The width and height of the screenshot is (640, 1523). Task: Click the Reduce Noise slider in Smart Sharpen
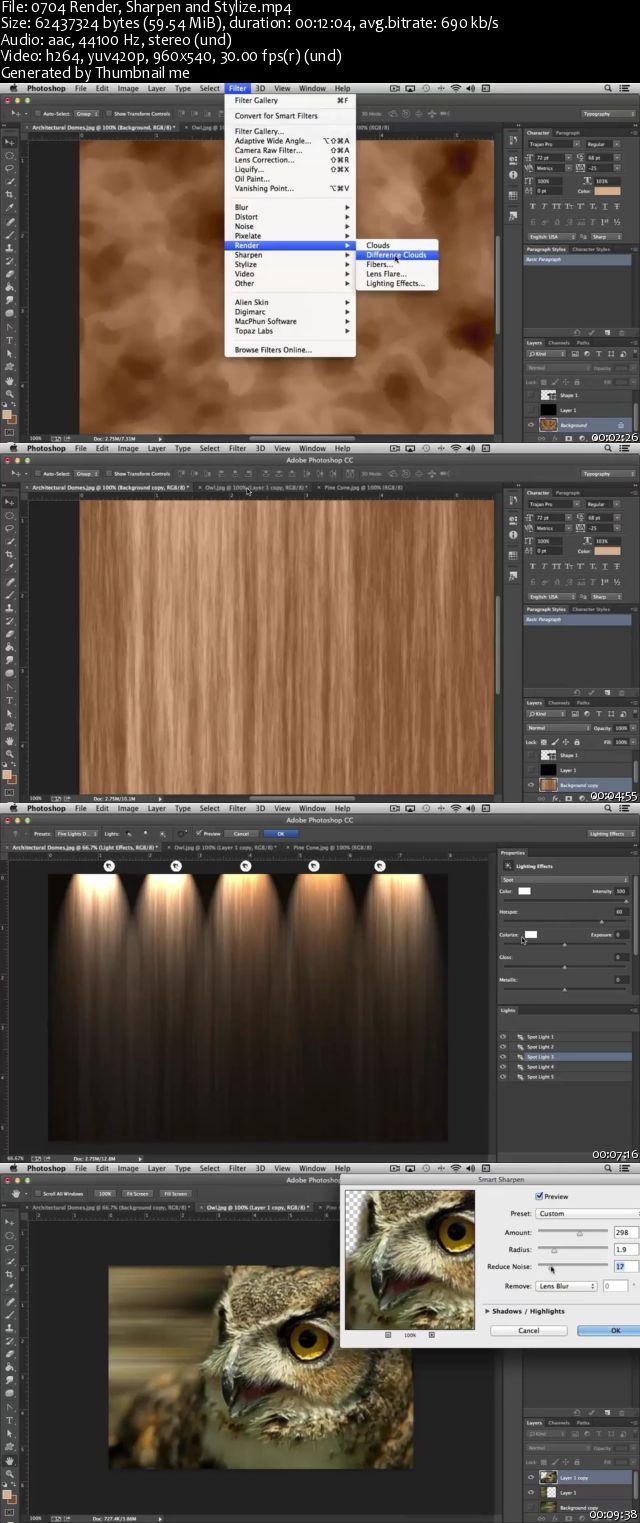[x=573, y=1265]
